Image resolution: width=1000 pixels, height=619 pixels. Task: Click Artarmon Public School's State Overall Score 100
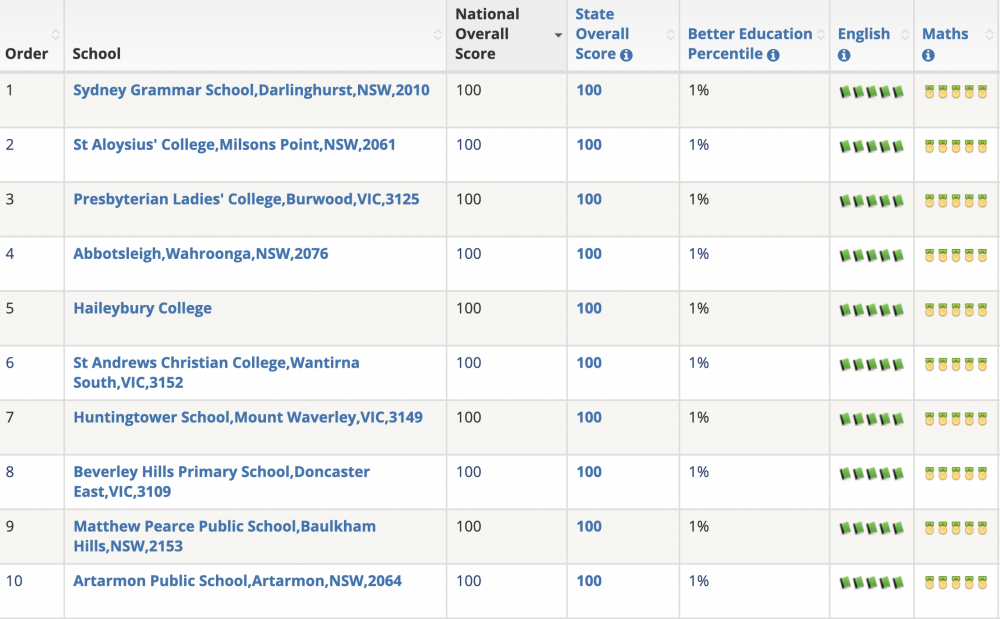[589, 581]
